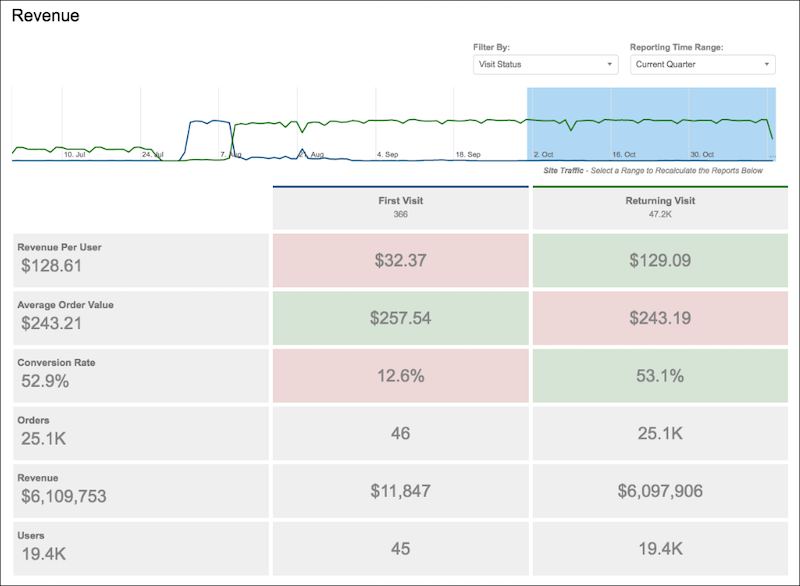Open the Reporting Time Range dropdown
Image resolution: width=800 pixels, height=586 pixels.
(x=701, y=64)
